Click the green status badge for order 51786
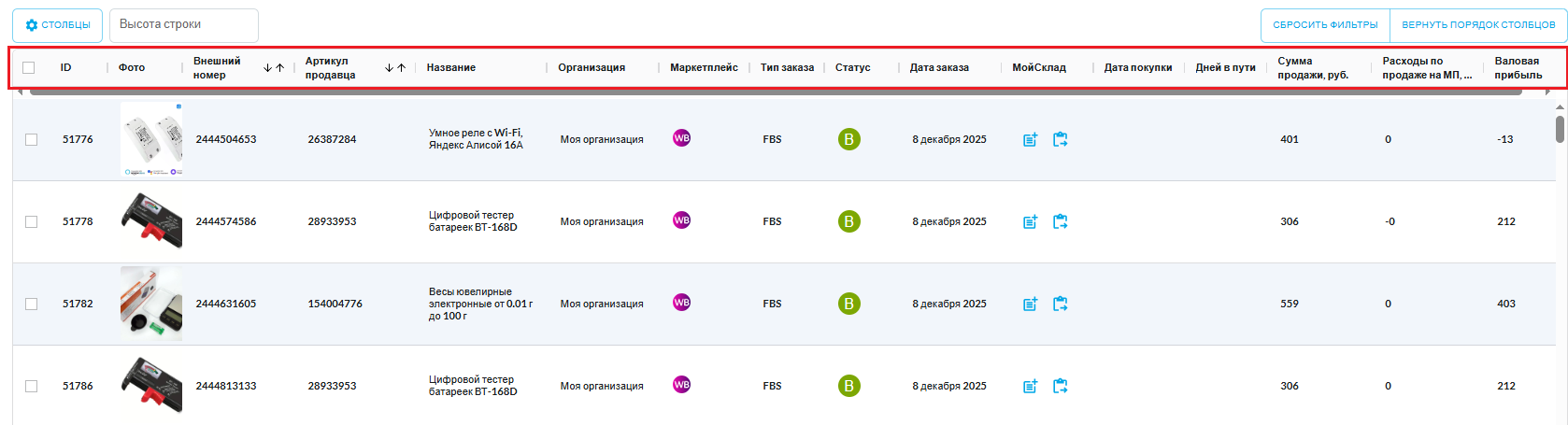 tap(848, 386)
